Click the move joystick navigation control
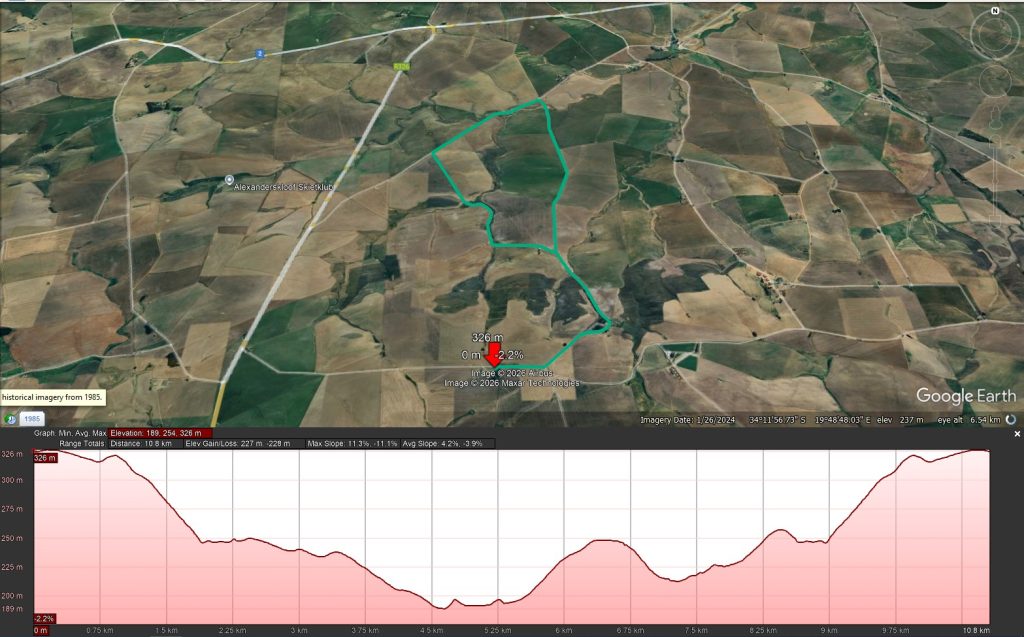 [x=994, y=81]
